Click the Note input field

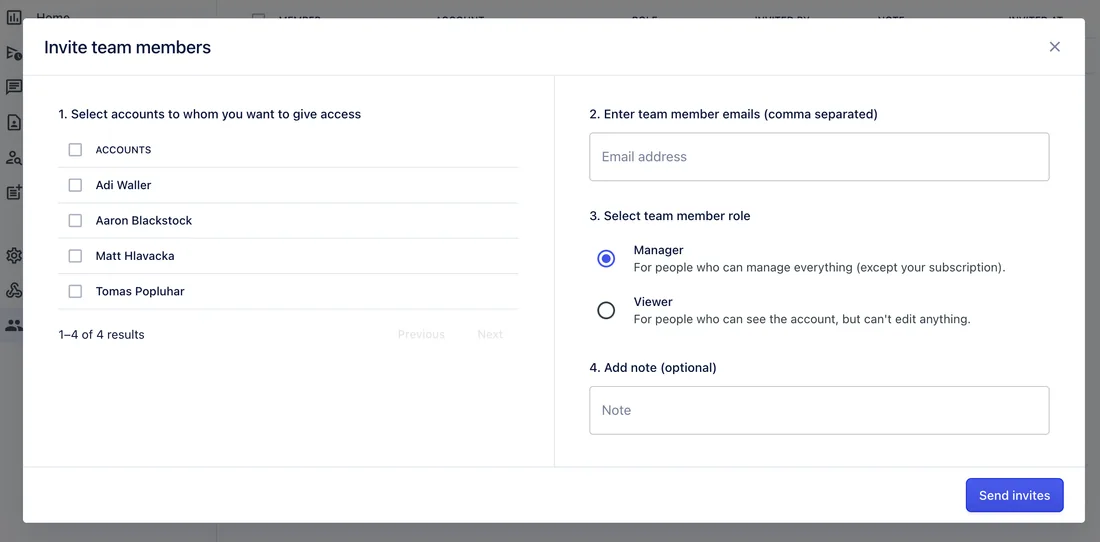(x=819, y=410)
